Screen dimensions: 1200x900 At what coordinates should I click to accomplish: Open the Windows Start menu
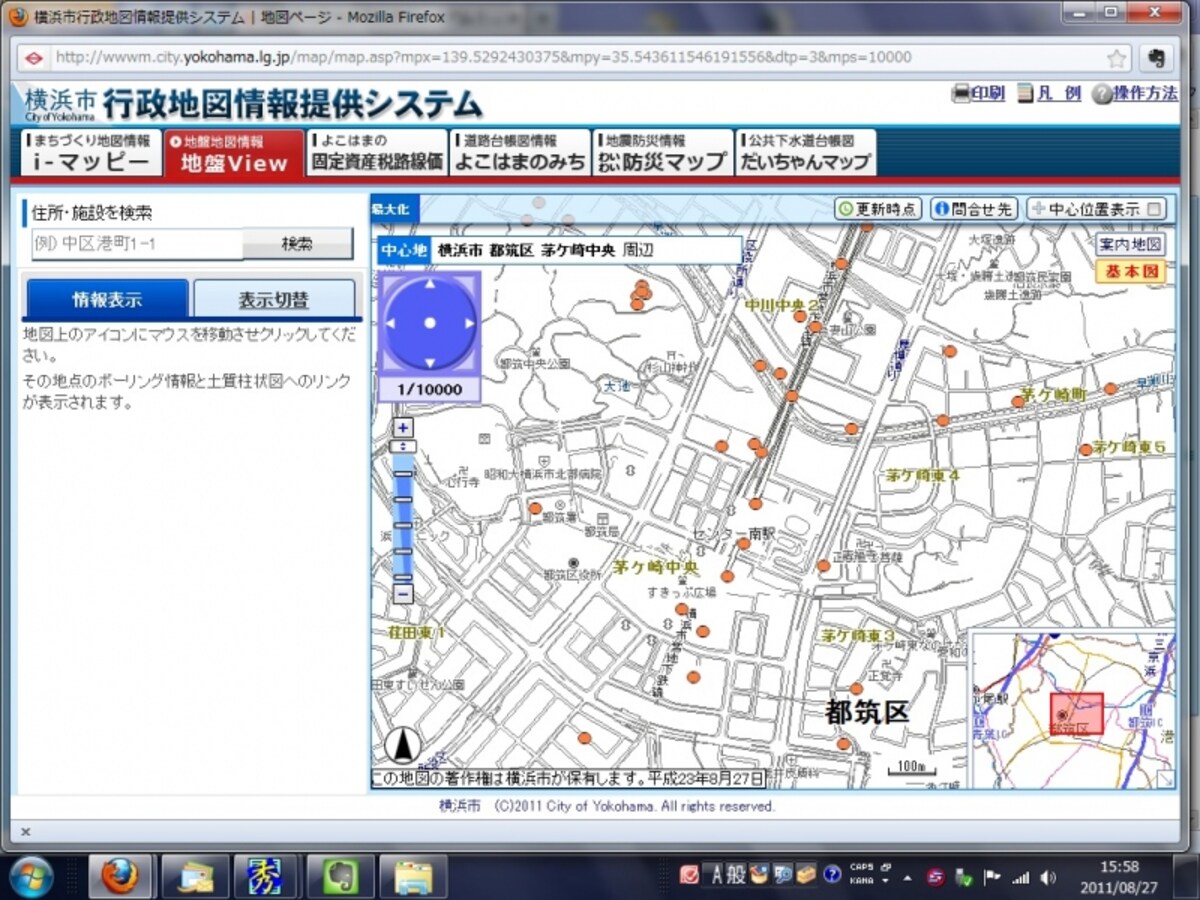pos(30,877)
